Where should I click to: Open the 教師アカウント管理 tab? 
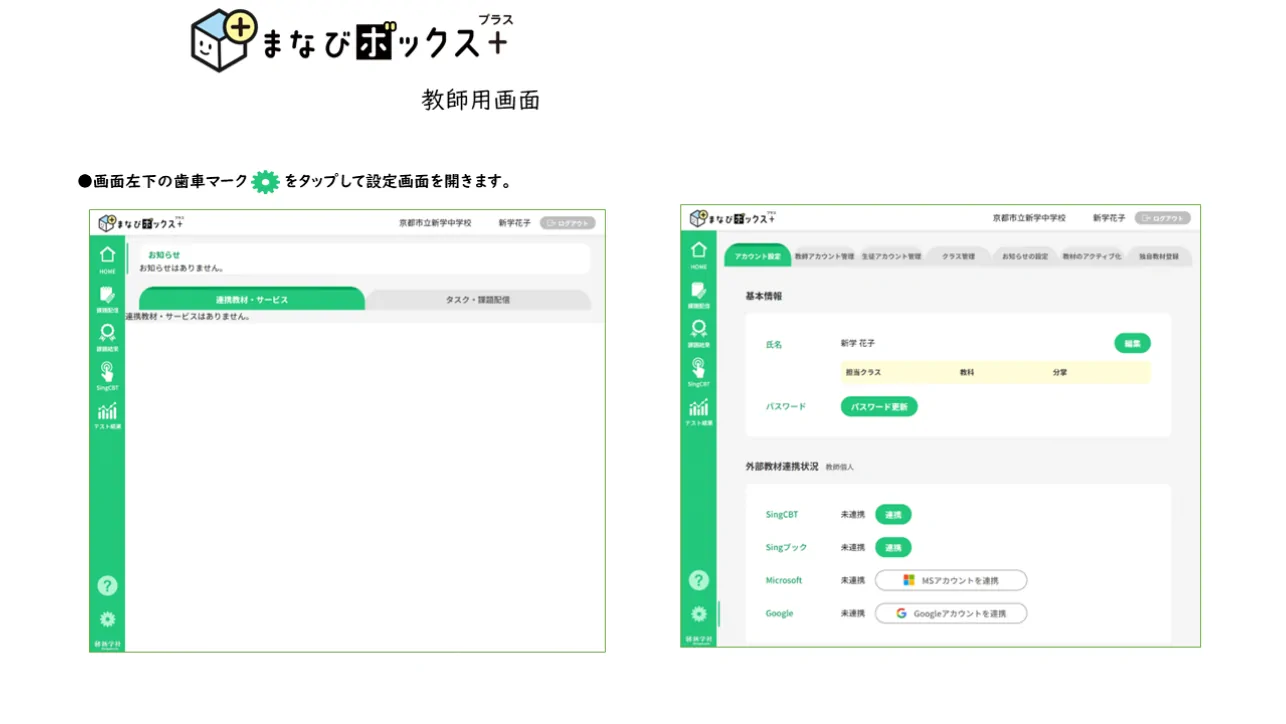[824, 257]
